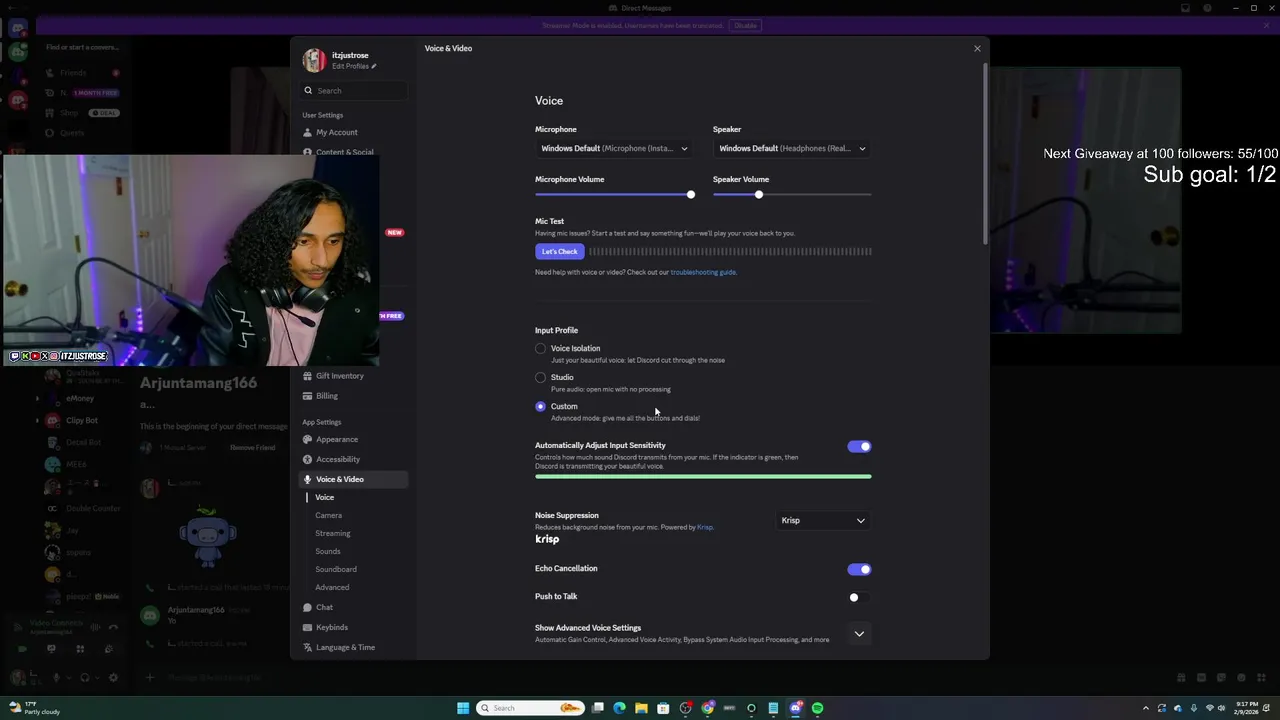Click the itzjustrose profile avatar
1280x720 pixels.
point(315,60)
